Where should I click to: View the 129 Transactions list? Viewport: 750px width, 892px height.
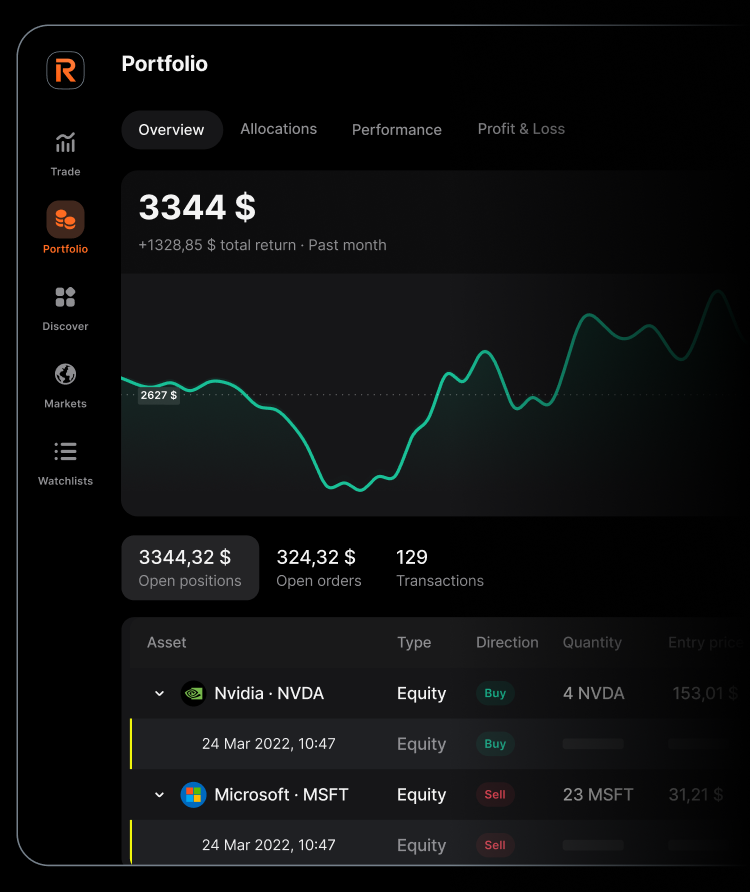pyautogui.click(x=439, y=568)
